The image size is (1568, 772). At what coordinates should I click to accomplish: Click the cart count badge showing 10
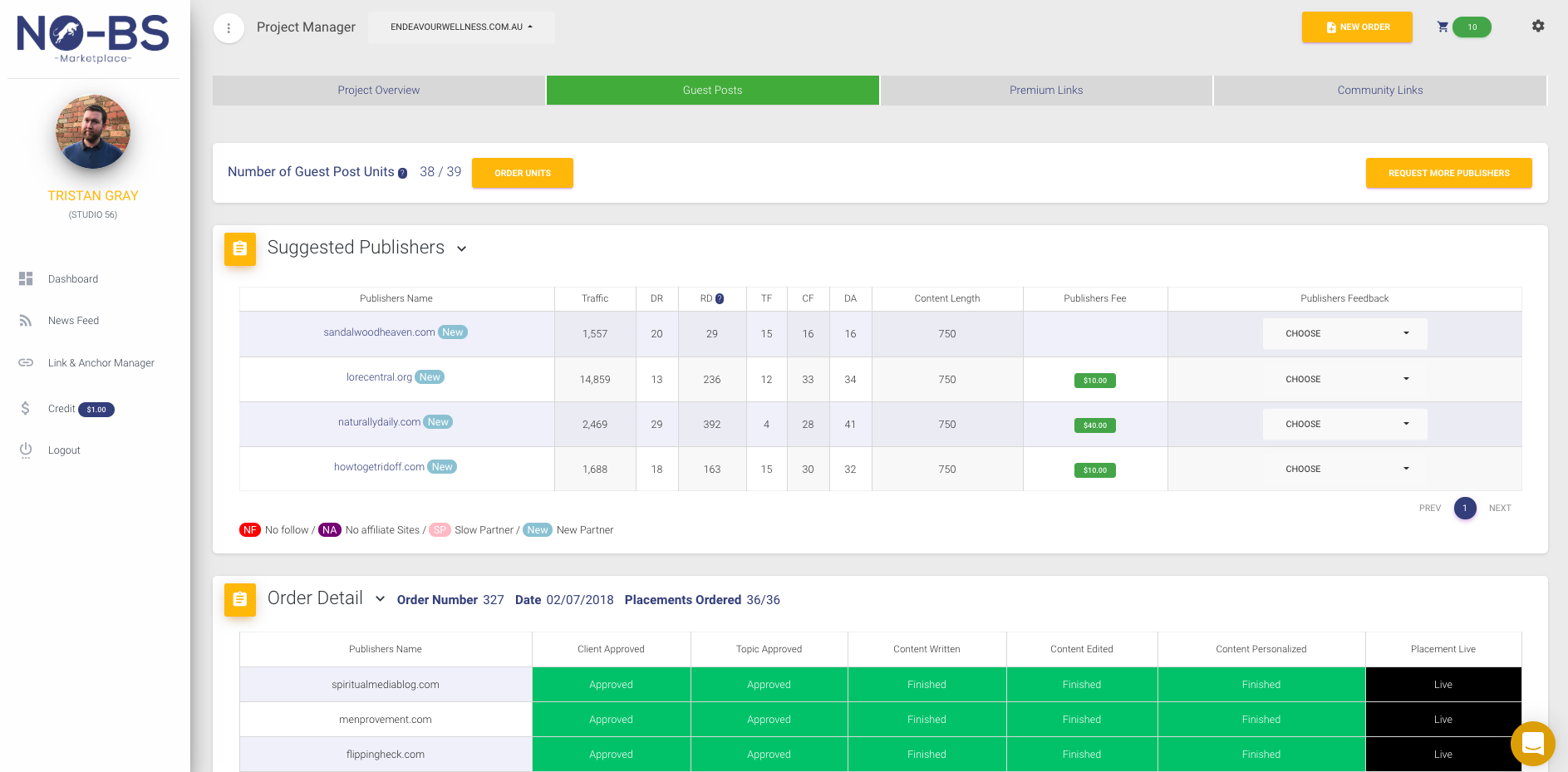tap(1472, 27)
